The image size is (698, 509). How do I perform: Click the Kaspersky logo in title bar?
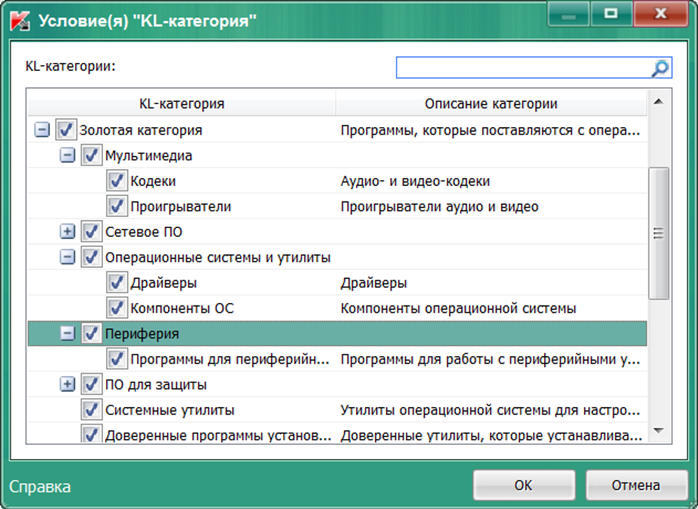point(20,20)
